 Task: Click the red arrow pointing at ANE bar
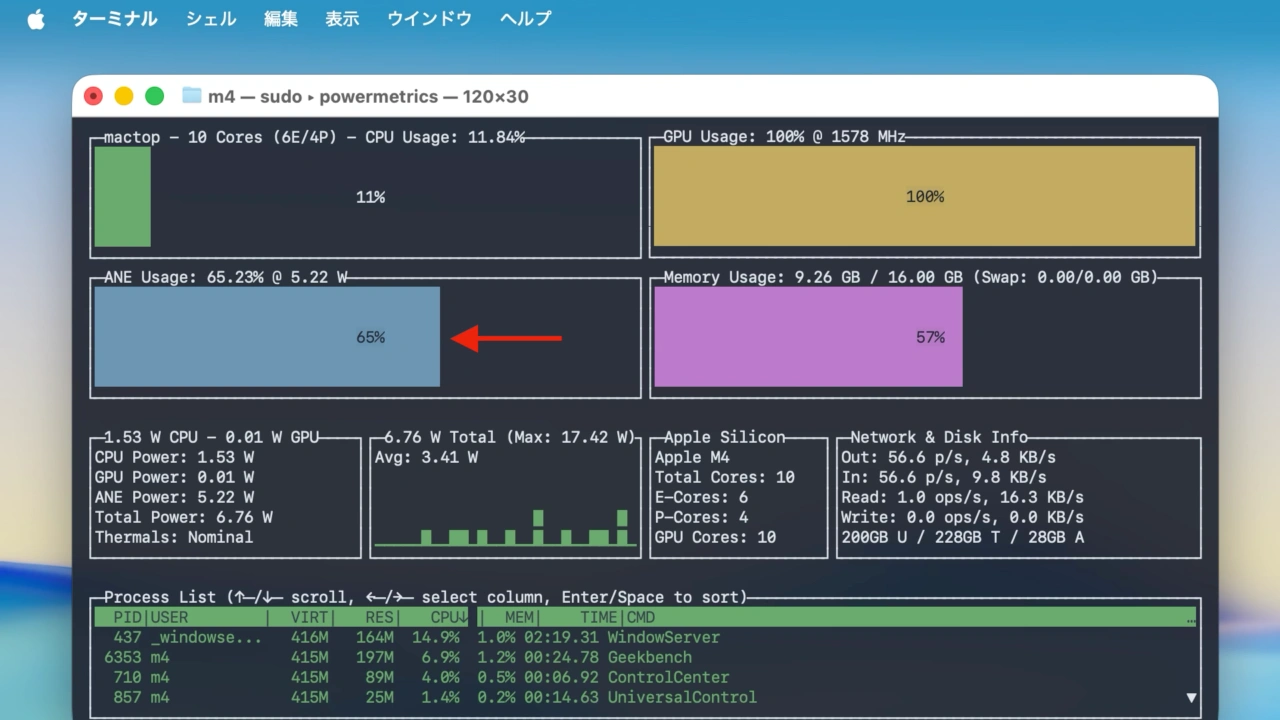(506, 338)
